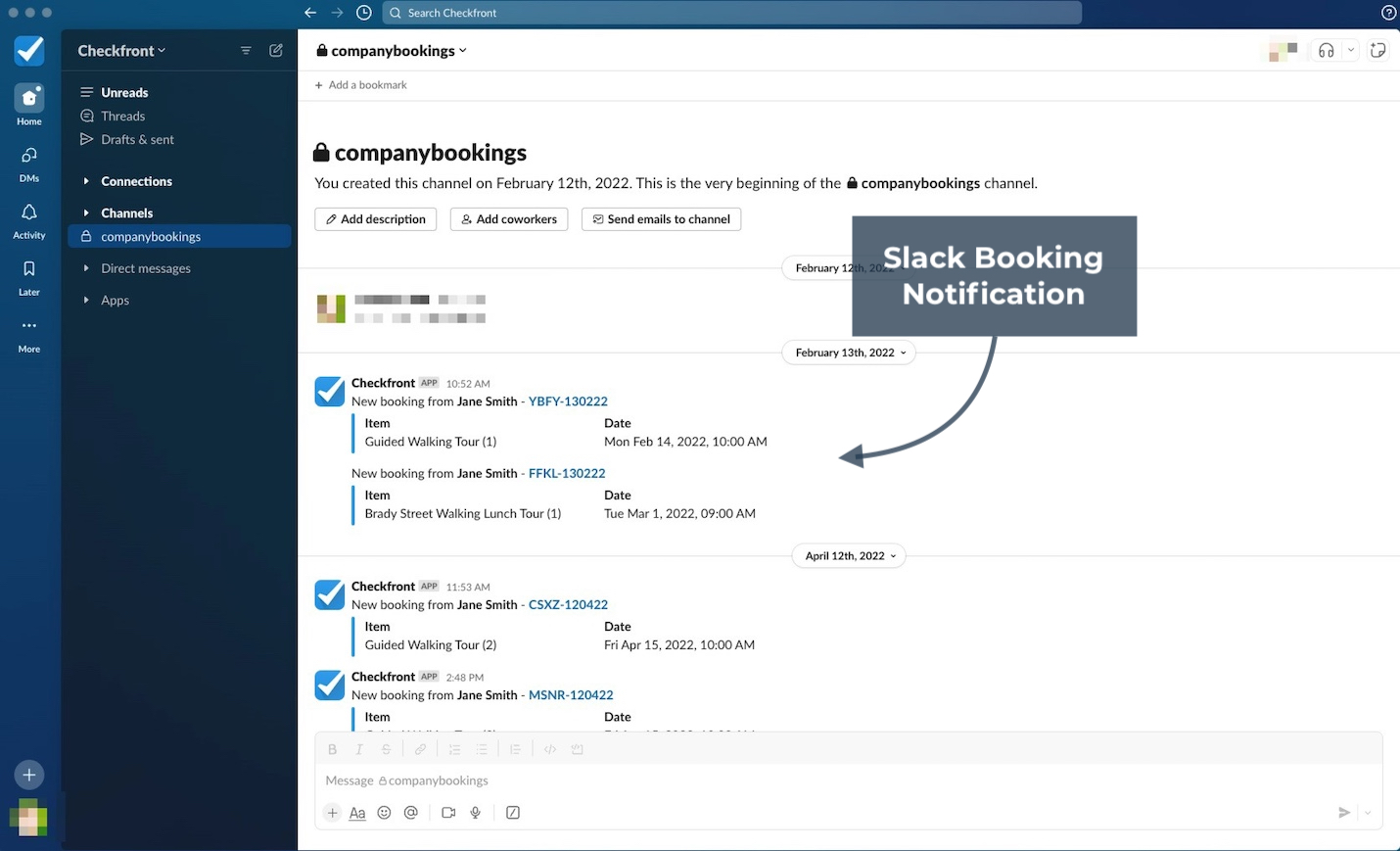Go back in history with the left arrow
This screenshot has width=1400, height=851.
pos(310,13)
